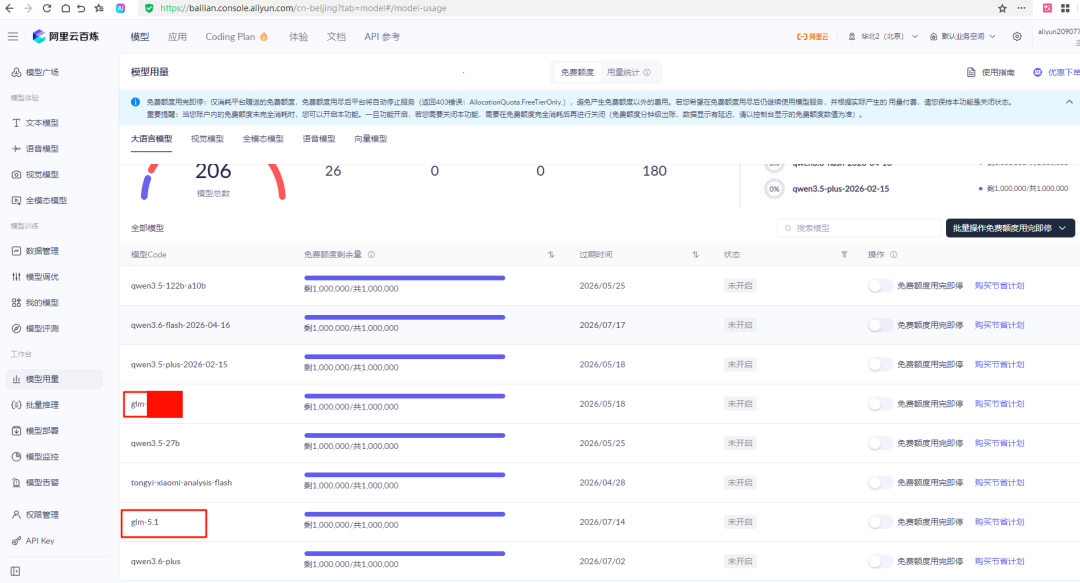
Task: Select the 免费额度 segment
Action: 577,72
